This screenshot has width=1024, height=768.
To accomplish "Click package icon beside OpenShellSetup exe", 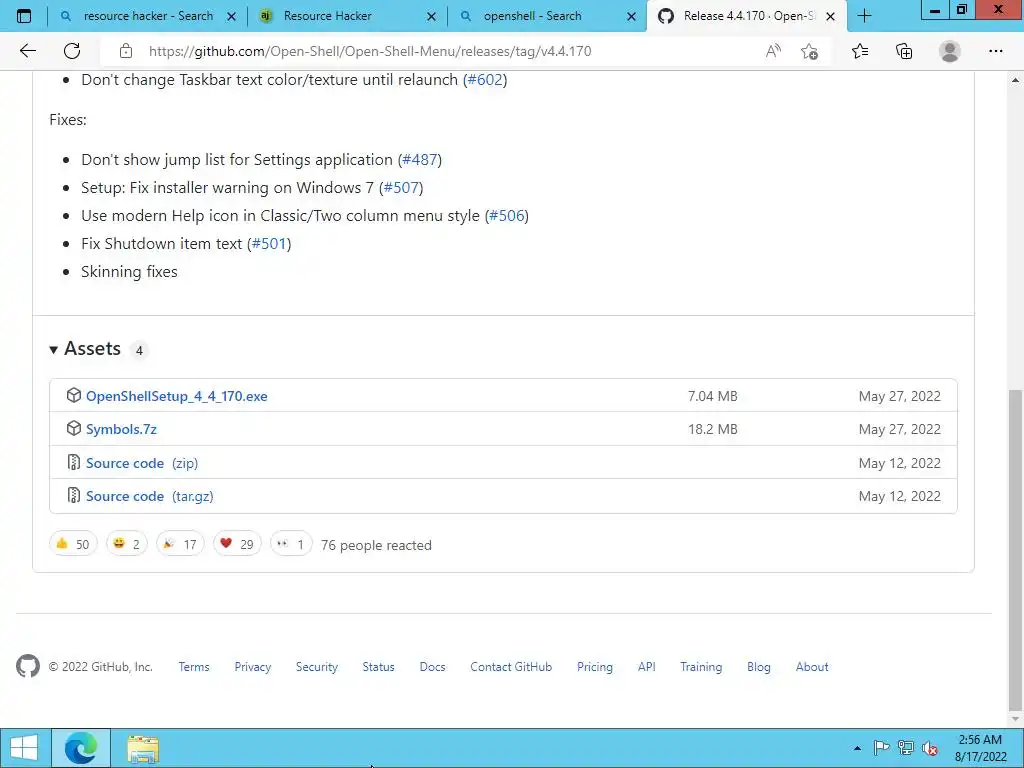I will click(x=73, y=395).
